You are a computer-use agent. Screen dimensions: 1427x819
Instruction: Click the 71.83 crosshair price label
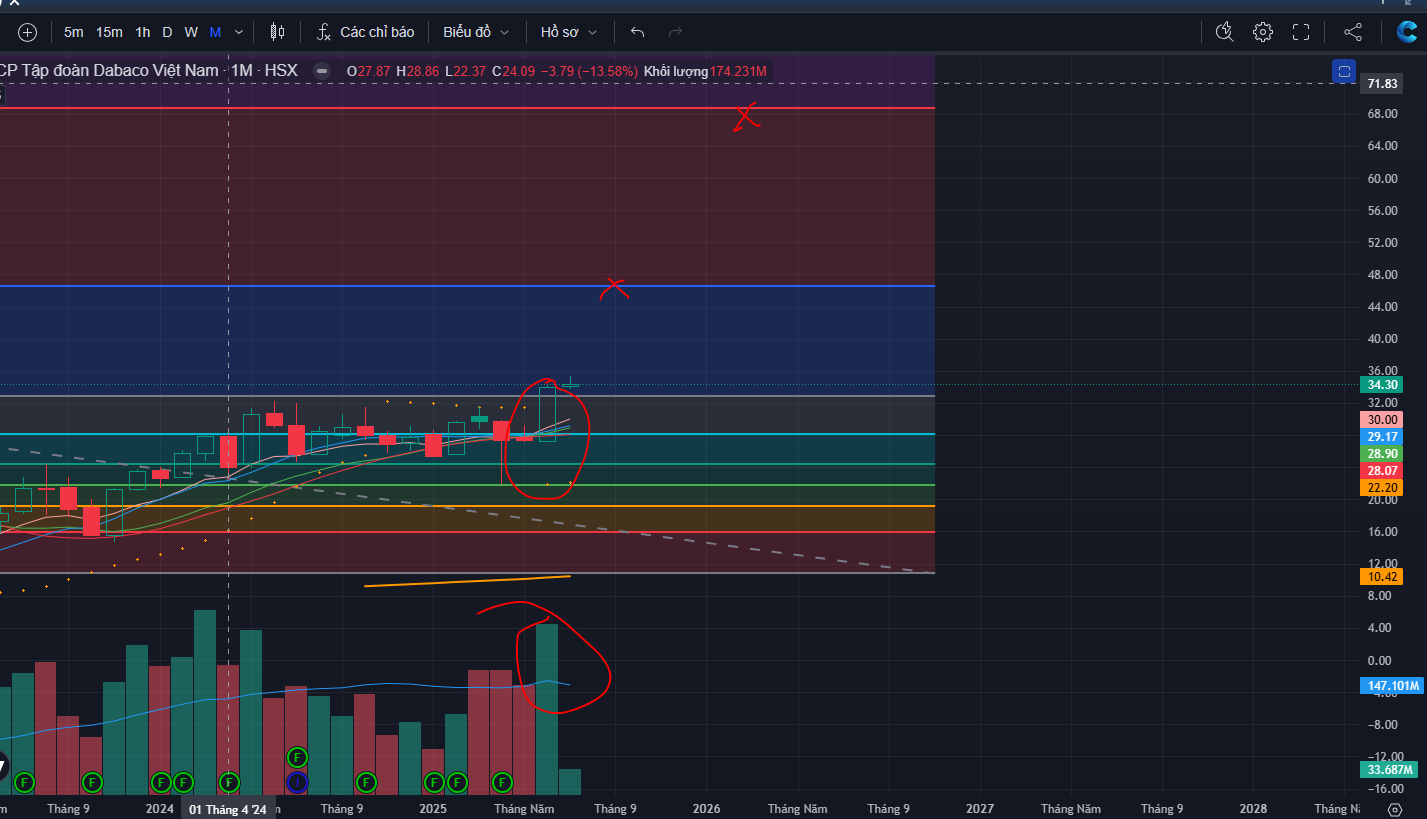(1383, 84)
